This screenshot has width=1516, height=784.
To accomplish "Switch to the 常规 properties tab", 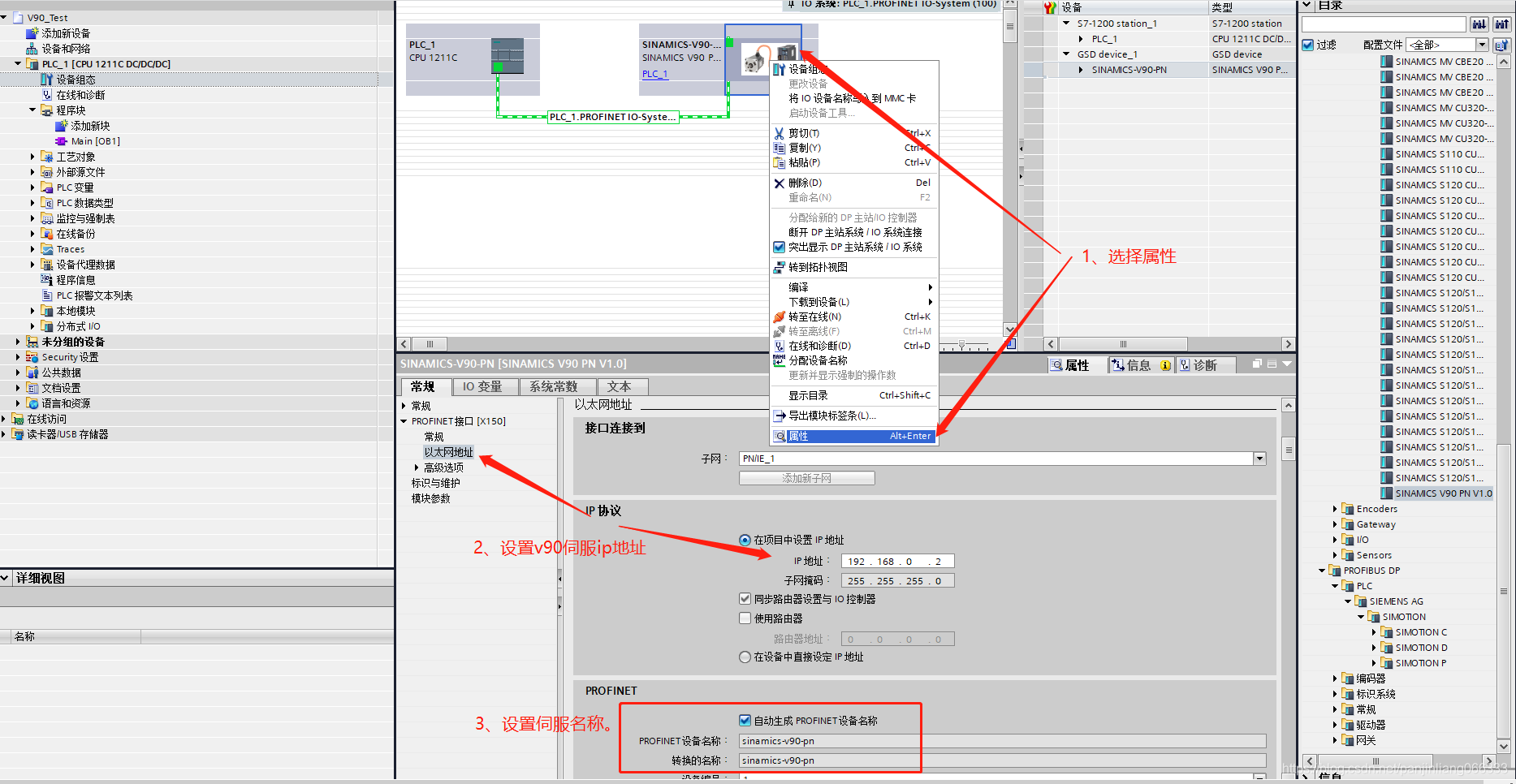I will 423,387.
